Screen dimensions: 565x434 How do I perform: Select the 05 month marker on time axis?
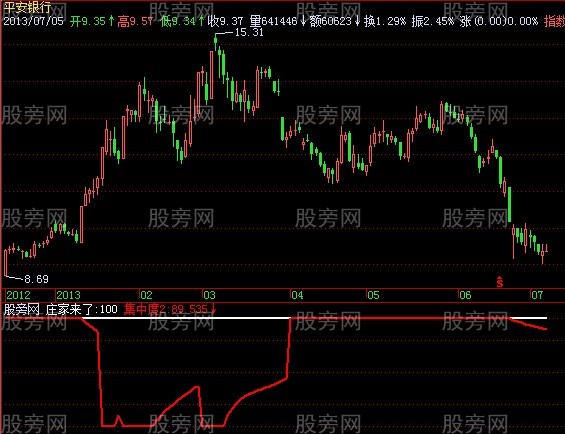pyautogui.click(x=374, y=295)
